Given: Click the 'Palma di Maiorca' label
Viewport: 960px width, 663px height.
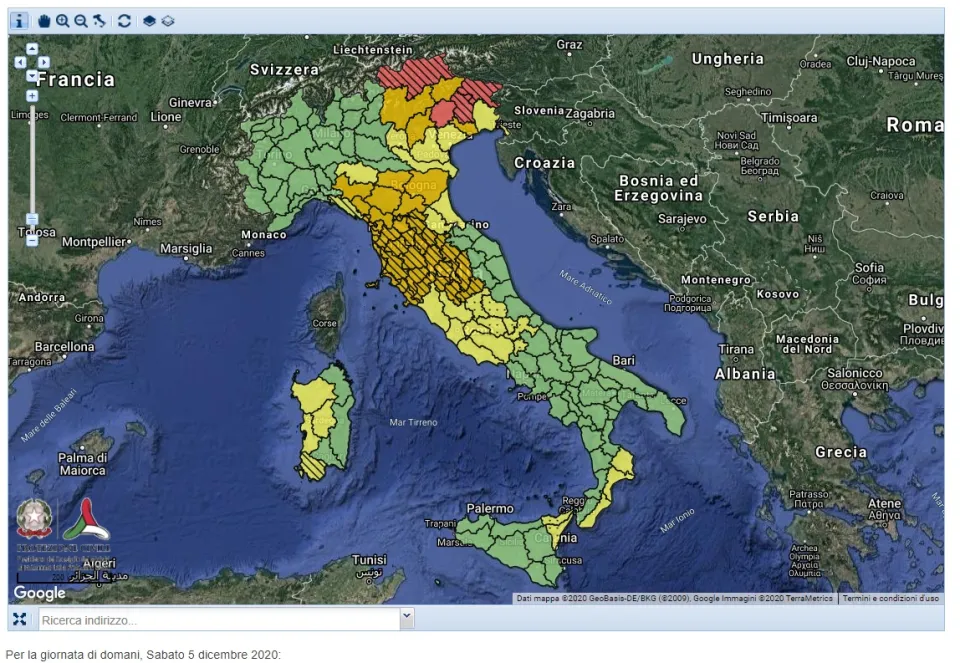Looking at the screenshot, I should (82, 464).
